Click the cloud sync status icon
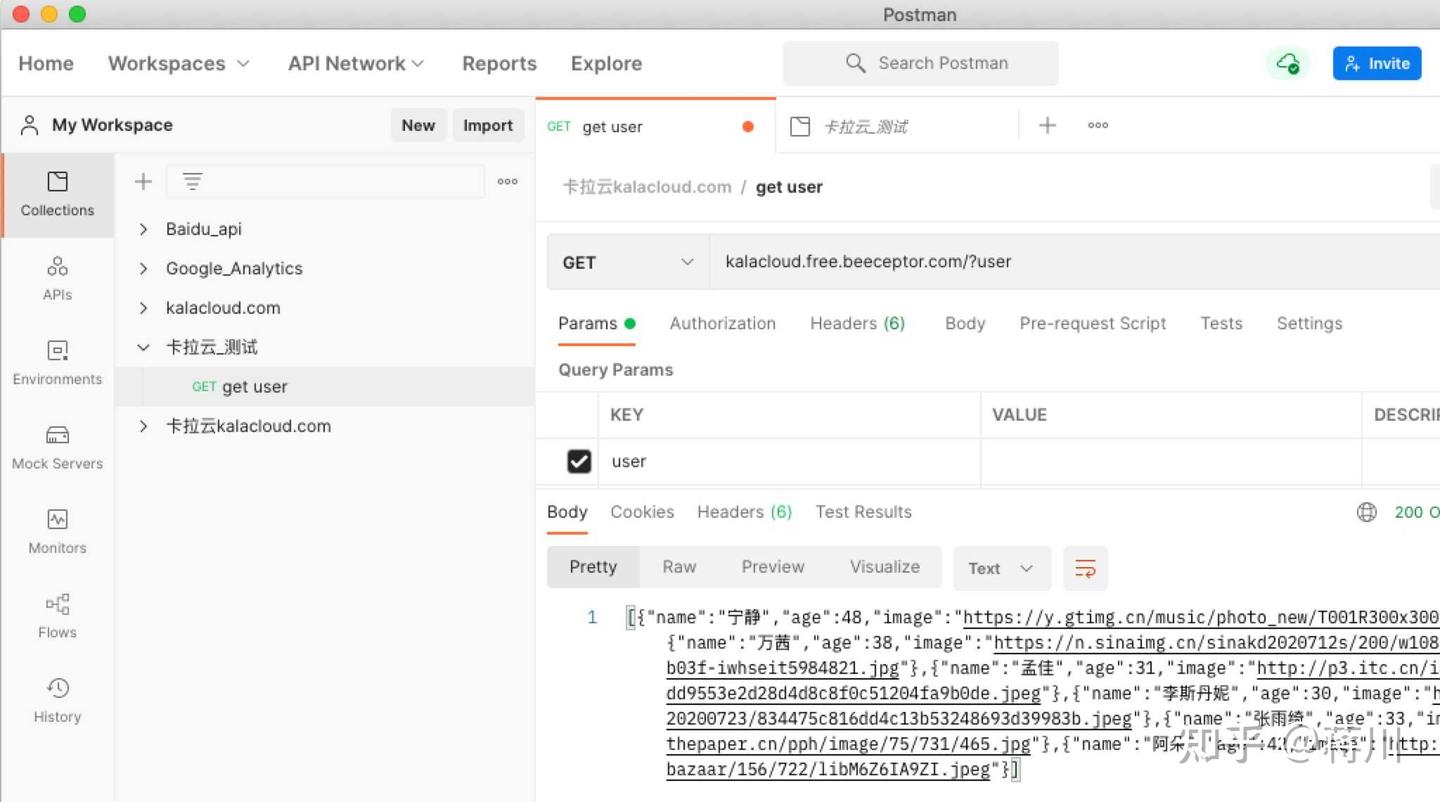Screen dimensions: 1440x802 click(1289, 62)
